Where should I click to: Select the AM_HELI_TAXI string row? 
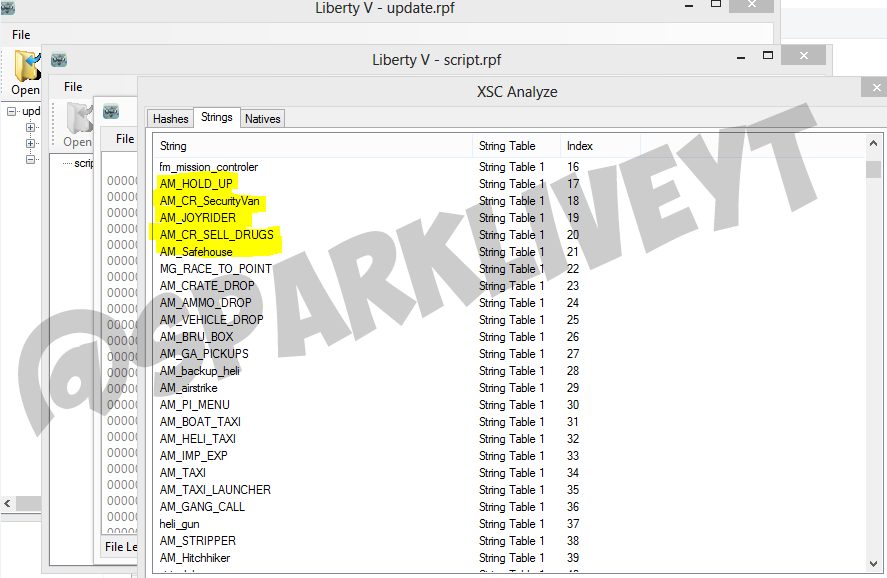(509, 438)
